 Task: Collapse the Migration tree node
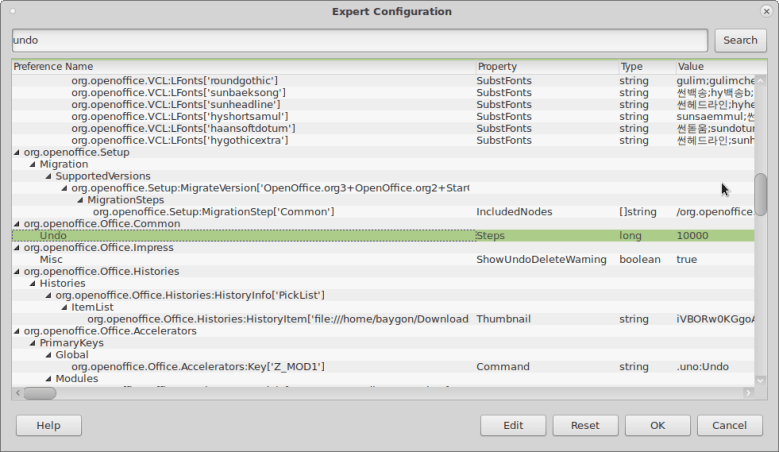(x=32, y=165)
